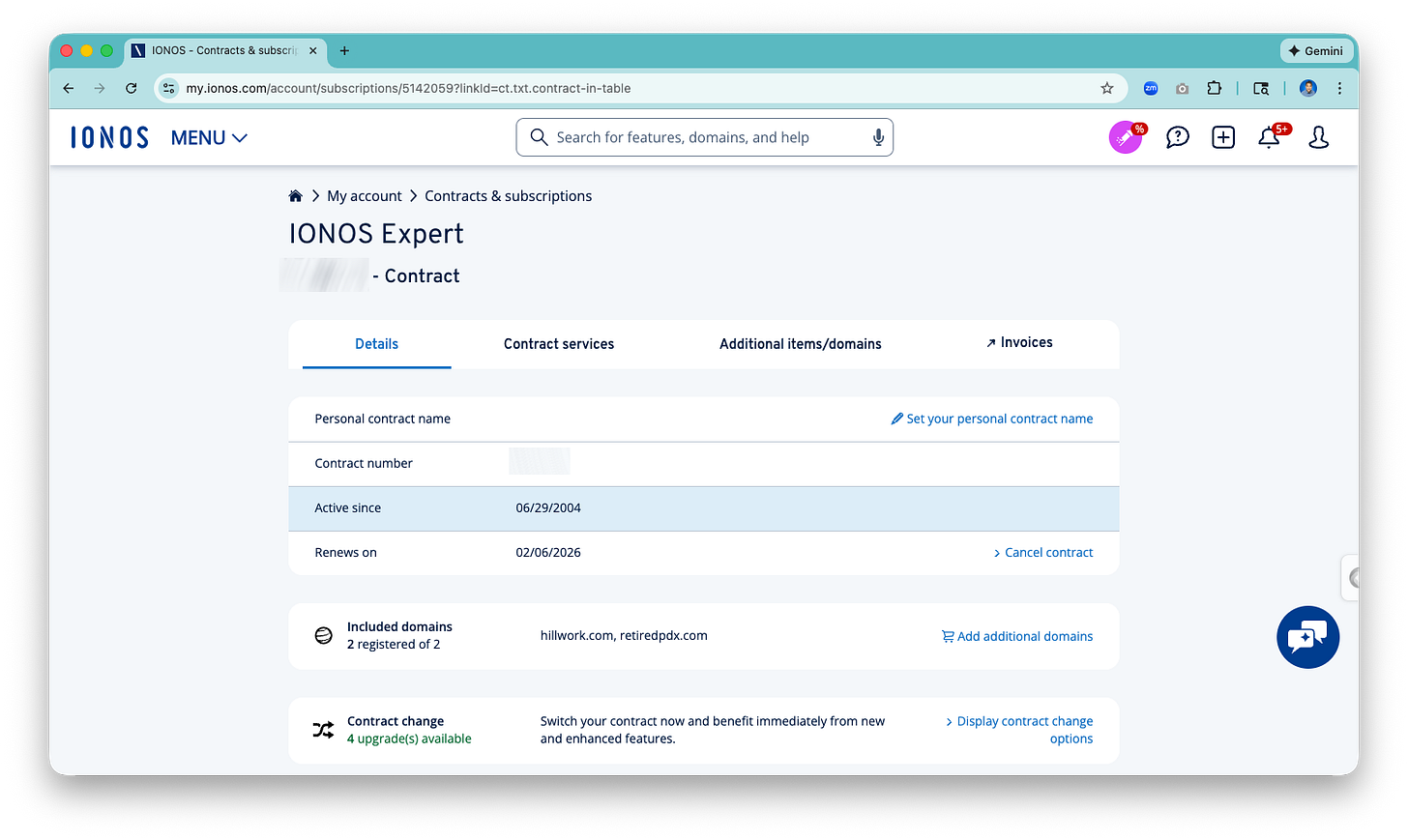This screenshot has height=840, width=1408.
Task: Open the floating AI chat assistant button
Action: (1307, 637)
